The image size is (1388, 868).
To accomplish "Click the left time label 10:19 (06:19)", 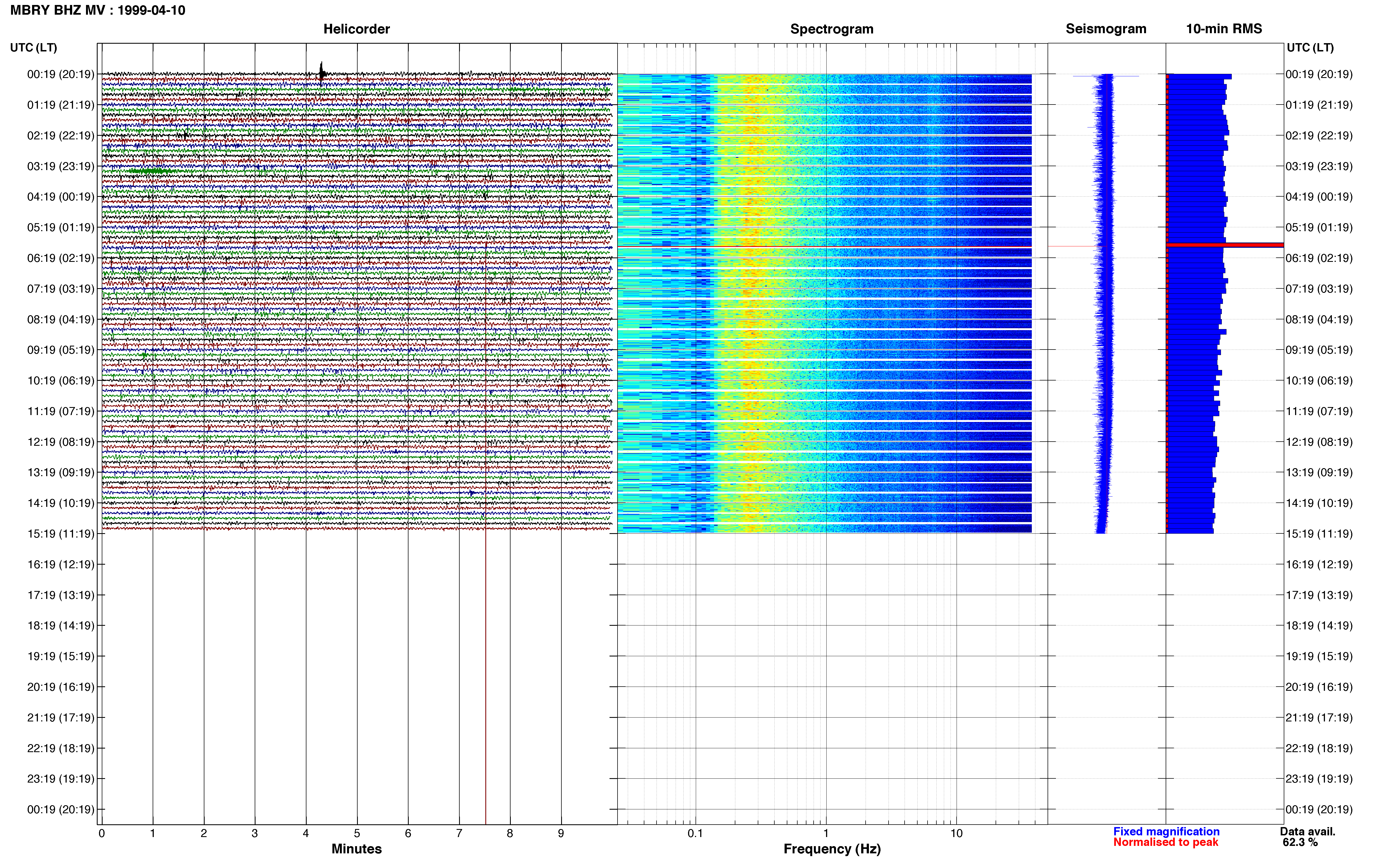I will coord(61,380).
